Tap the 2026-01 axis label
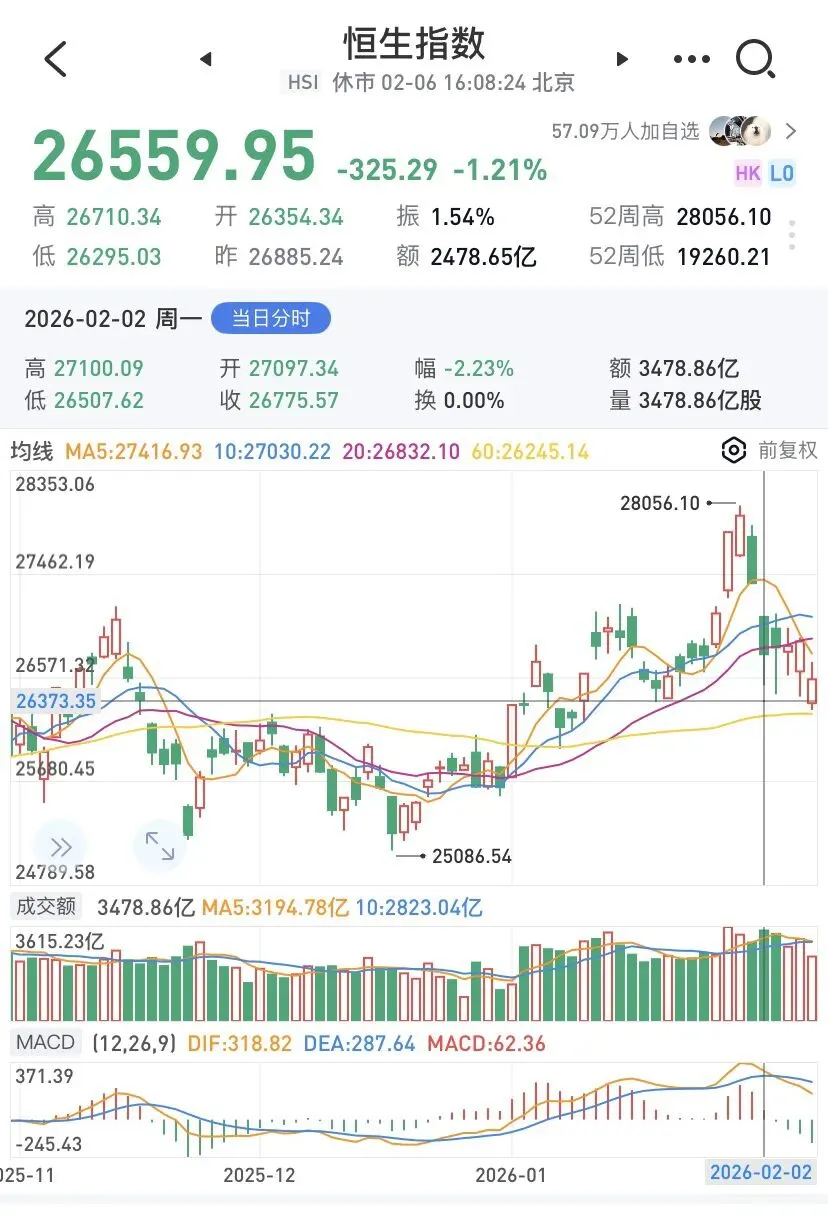Screen dimensions: 828x1219 [511, 1173]
